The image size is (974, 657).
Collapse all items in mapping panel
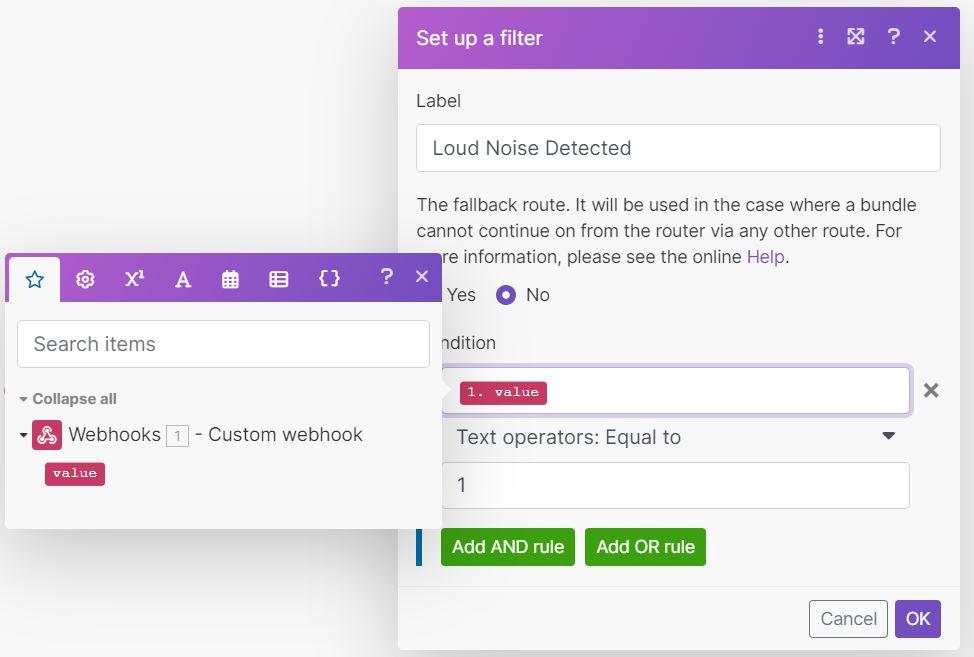point(68,399)
